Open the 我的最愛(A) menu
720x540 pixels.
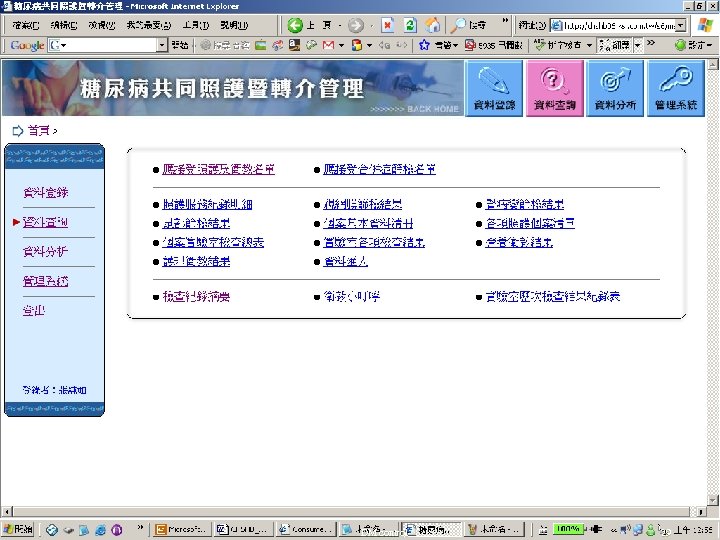point(148,25)
